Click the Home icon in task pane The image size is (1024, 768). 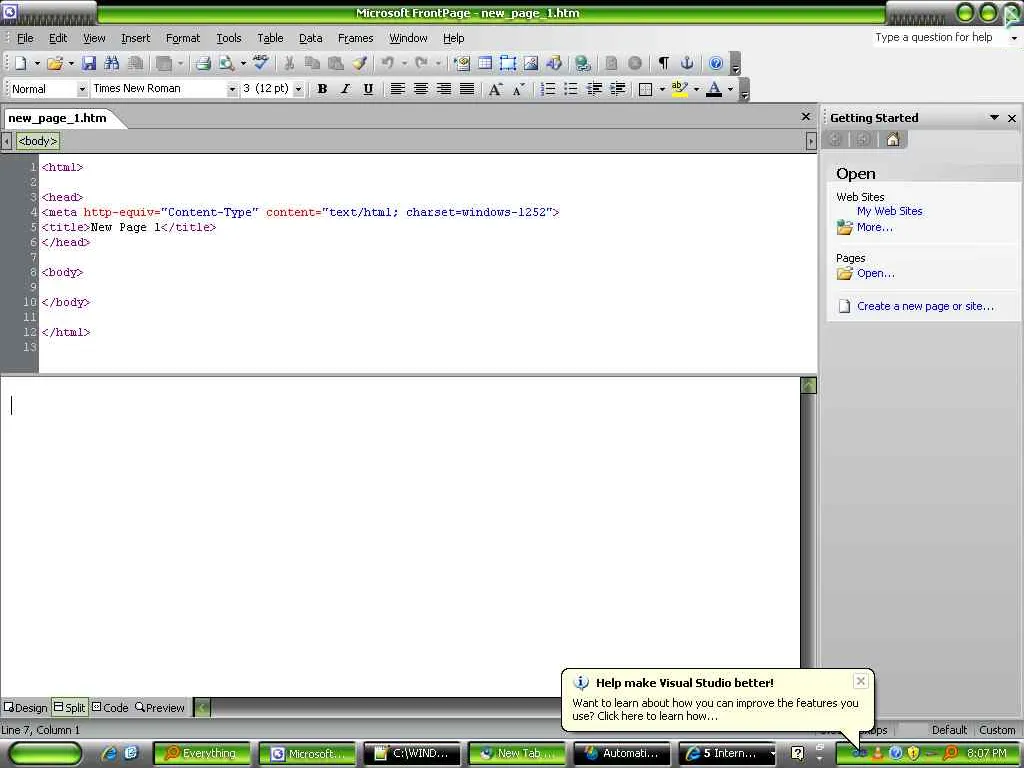893,139
